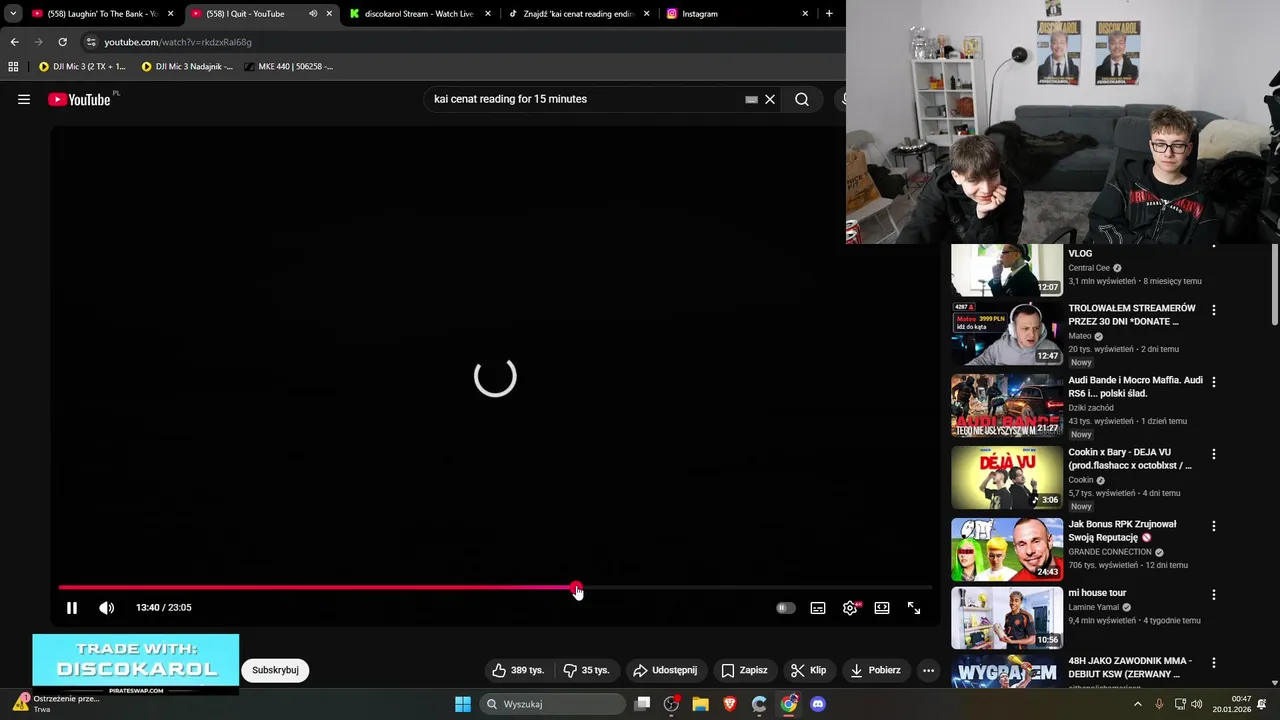Screen dimensions: 1280x720
Task: Open options menu for DEJA VU video
Action: (1214, 454)
